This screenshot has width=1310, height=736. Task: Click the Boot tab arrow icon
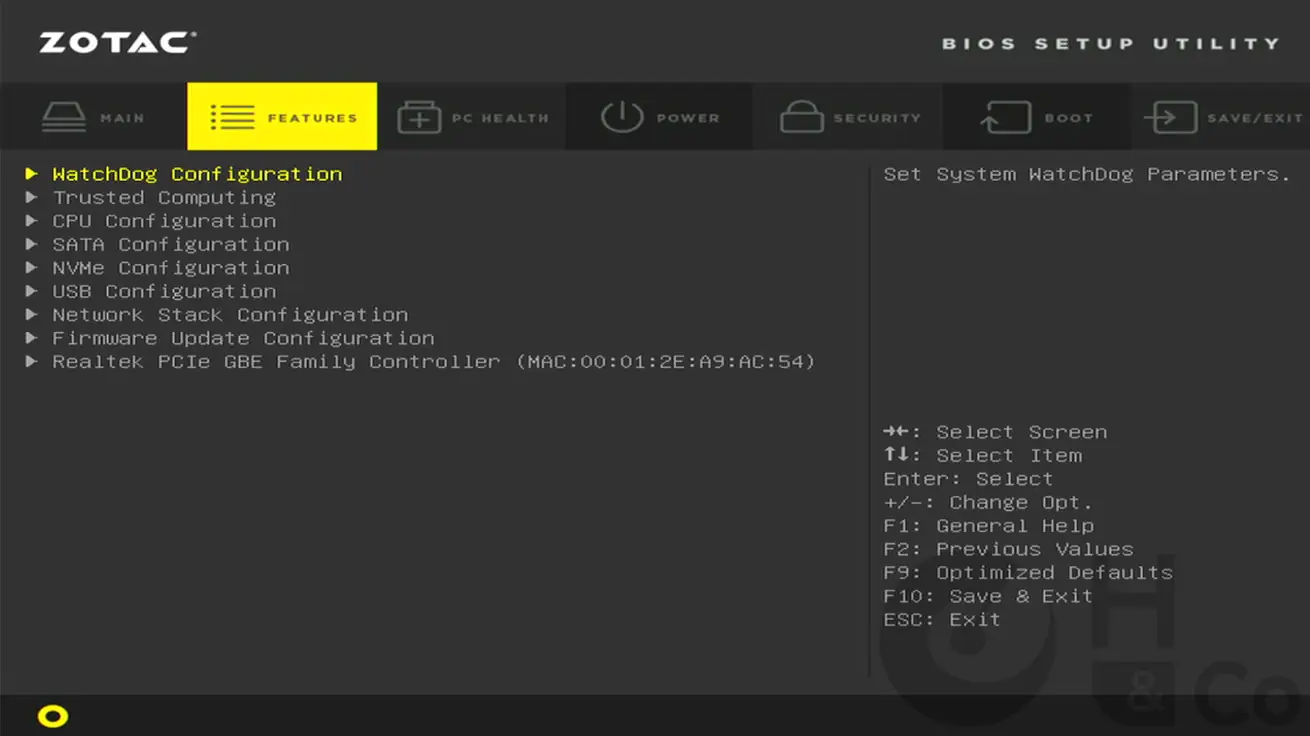click(x=1005, y=117)
